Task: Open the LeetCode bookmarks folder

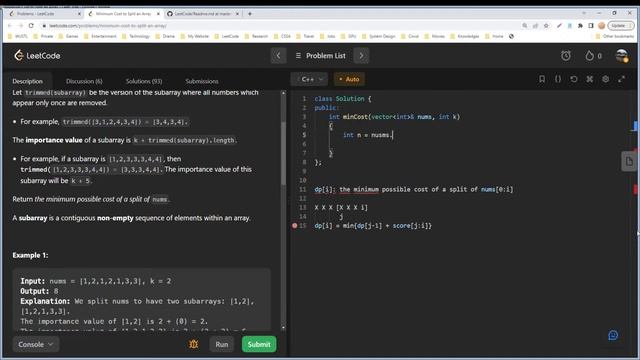Action: [x=227, y=36]
